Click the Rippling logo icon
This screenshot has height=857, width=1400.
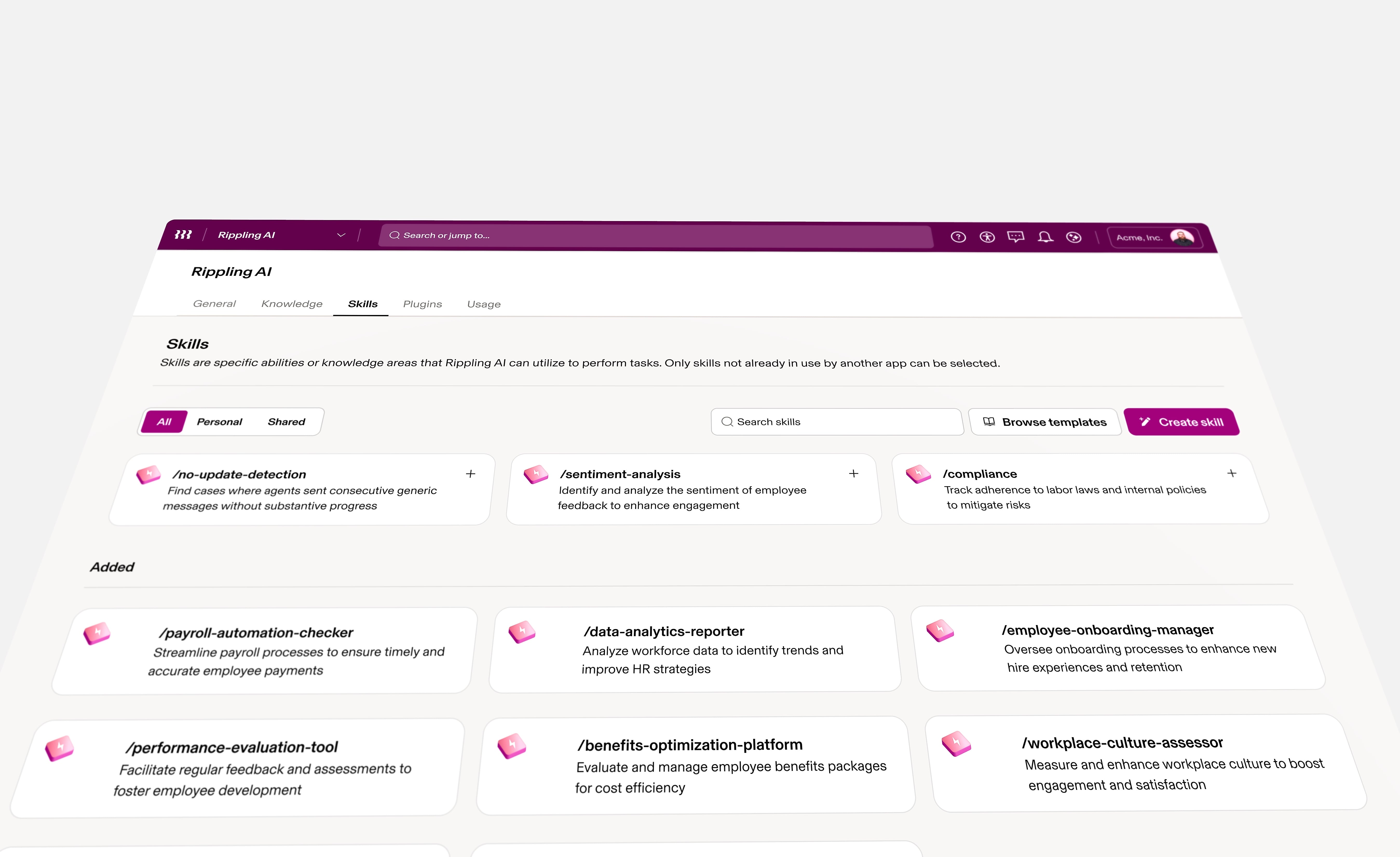click(x=183, y=235)
